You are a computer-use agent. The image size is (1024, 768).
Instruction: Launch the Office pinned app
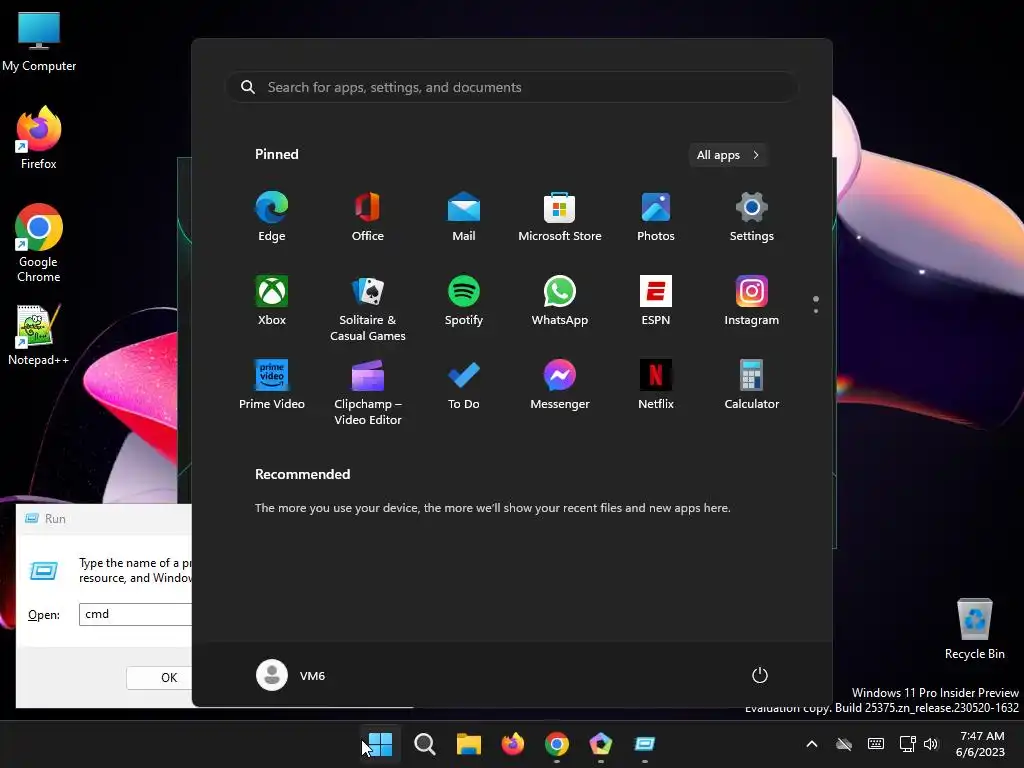[x=368, y=217]
